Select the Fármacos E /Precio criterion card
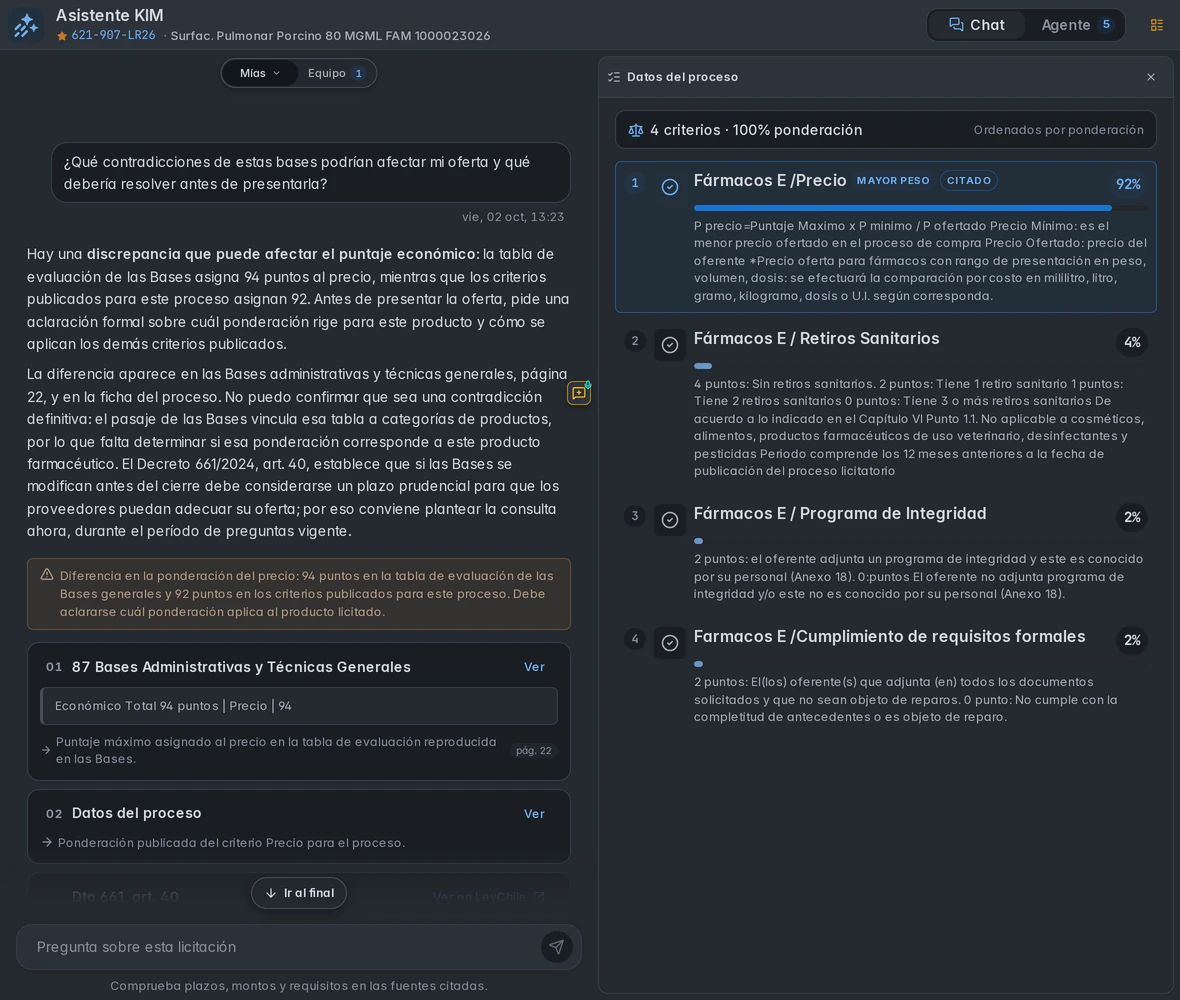The image size is (1180, 1000). point(885,237)
